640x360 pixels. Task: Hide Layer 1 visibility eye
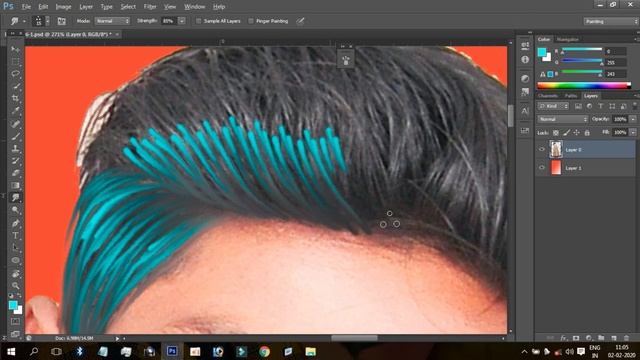542,168
